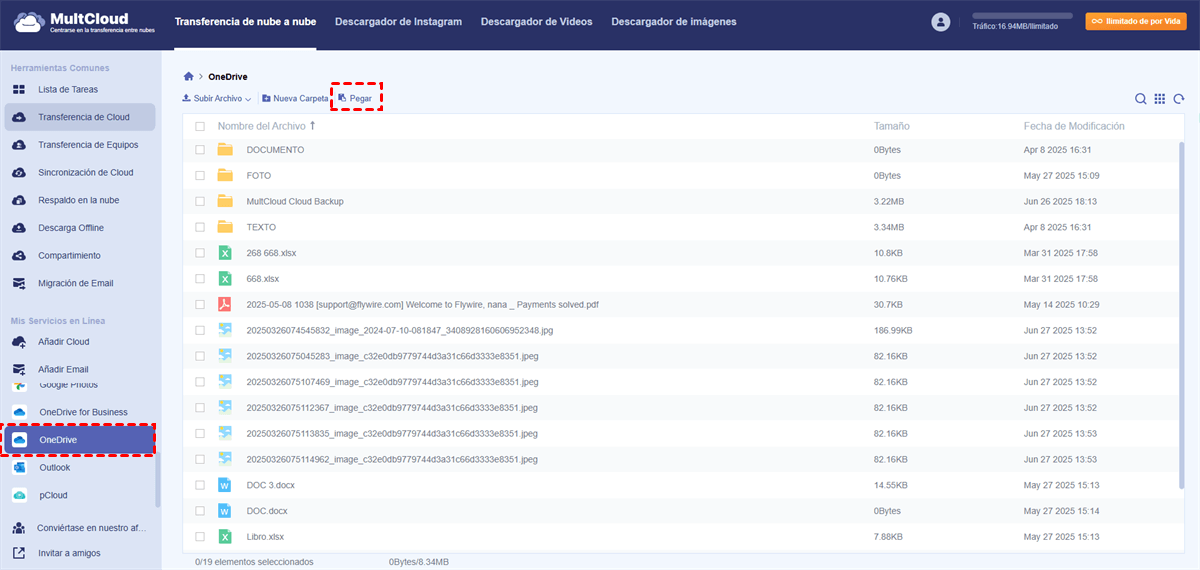The width and height of the screenshot is (1200, 570).
Task: Click the MultCloud logo icon
Action: click(29, 21)
